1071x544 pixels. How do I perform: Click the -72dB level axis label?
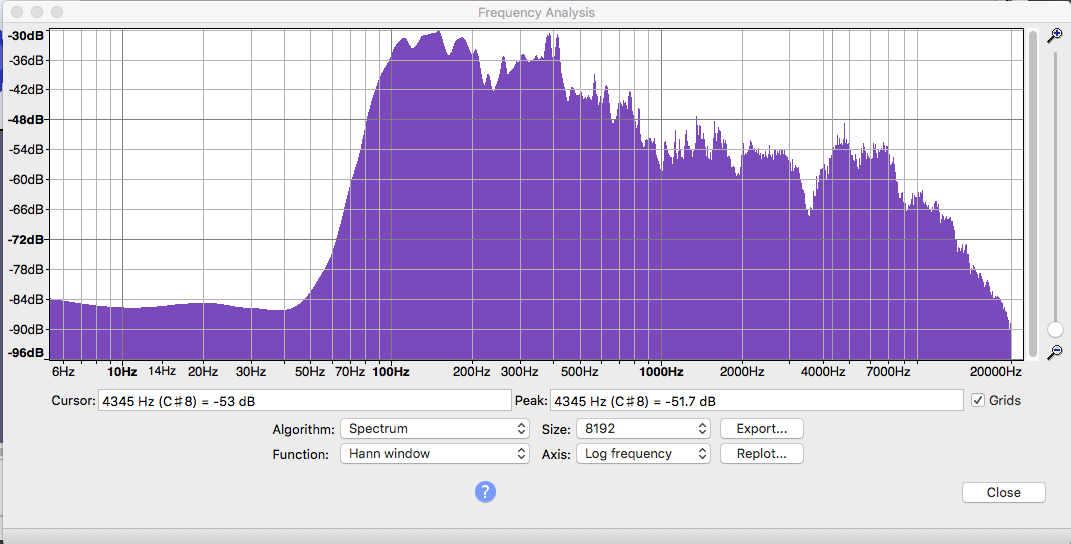pyautogui.click(x=25, y=240)
